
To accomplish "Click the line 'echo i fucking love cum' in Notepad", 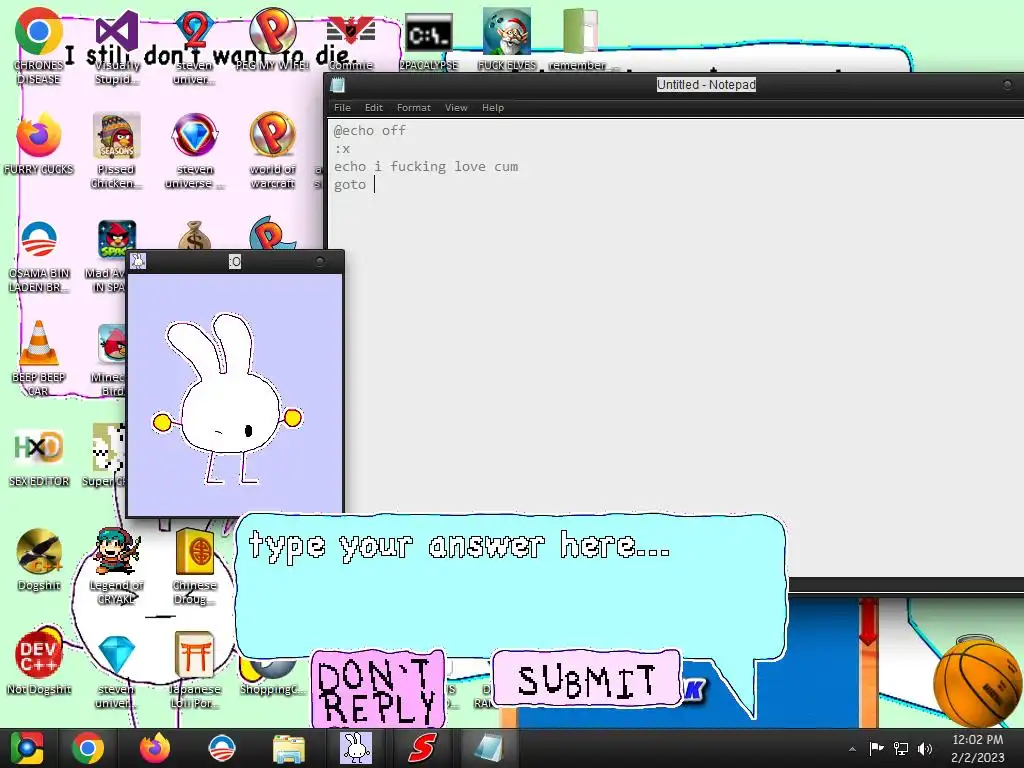I will [426, 167].
